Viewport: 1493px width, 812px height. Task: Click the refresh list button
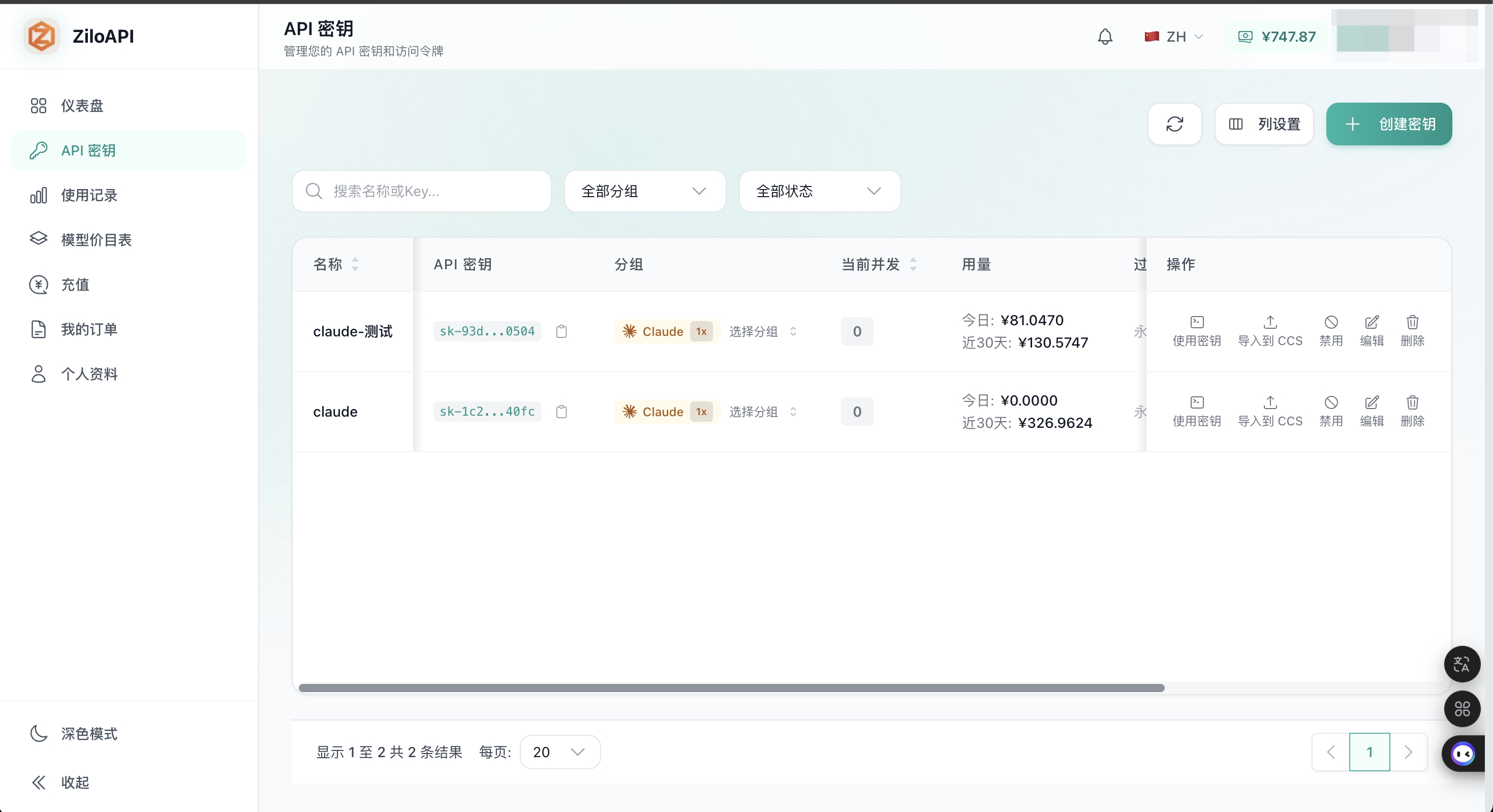click(x=1174, y=124)
